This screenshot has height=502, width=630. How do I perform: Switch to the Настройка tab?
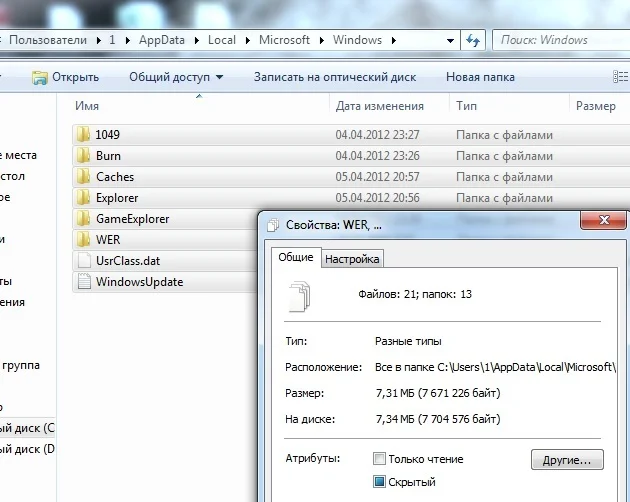click(352, 259)
